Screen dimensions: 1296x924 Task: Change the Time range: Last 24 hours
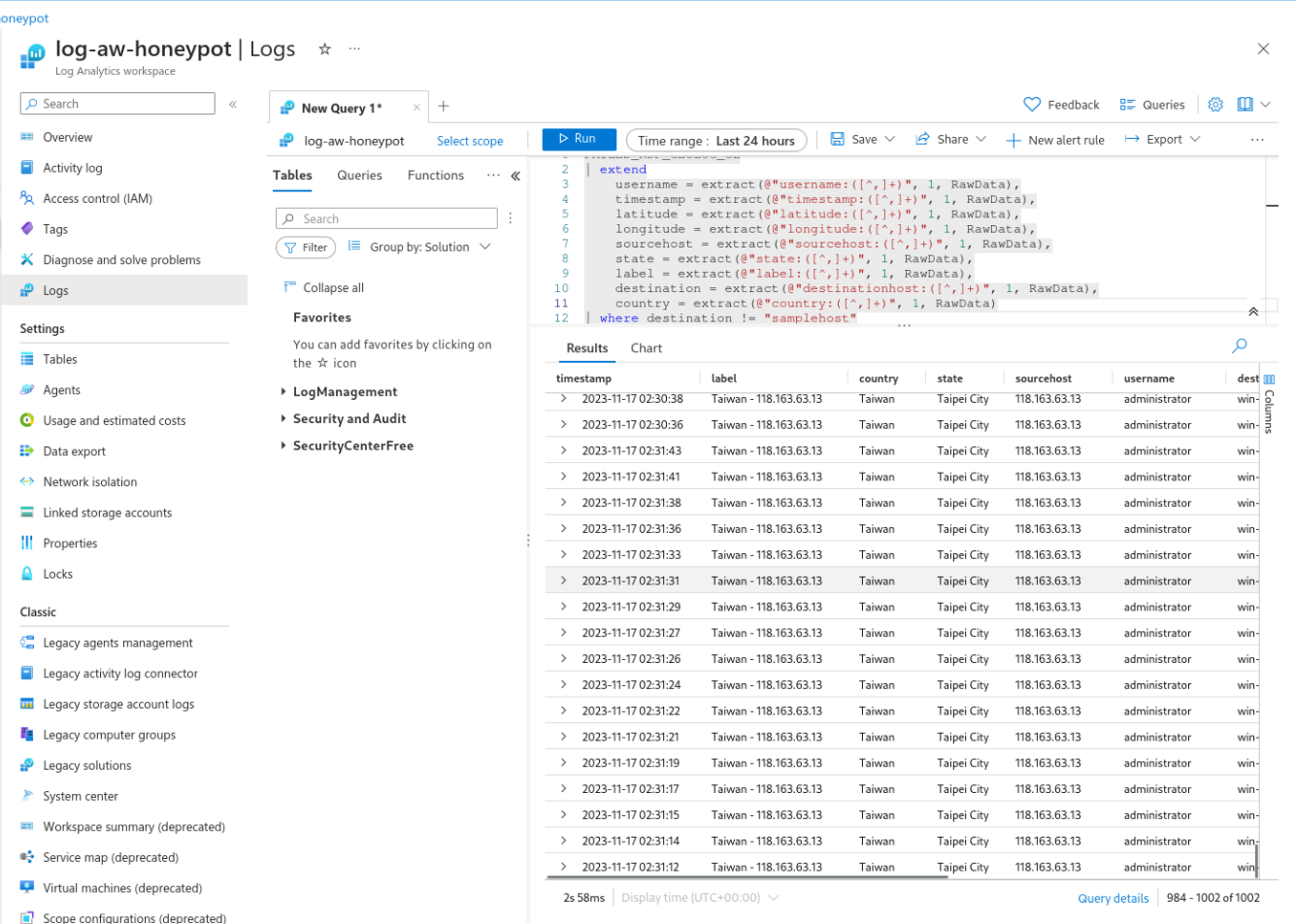[716, 141]
